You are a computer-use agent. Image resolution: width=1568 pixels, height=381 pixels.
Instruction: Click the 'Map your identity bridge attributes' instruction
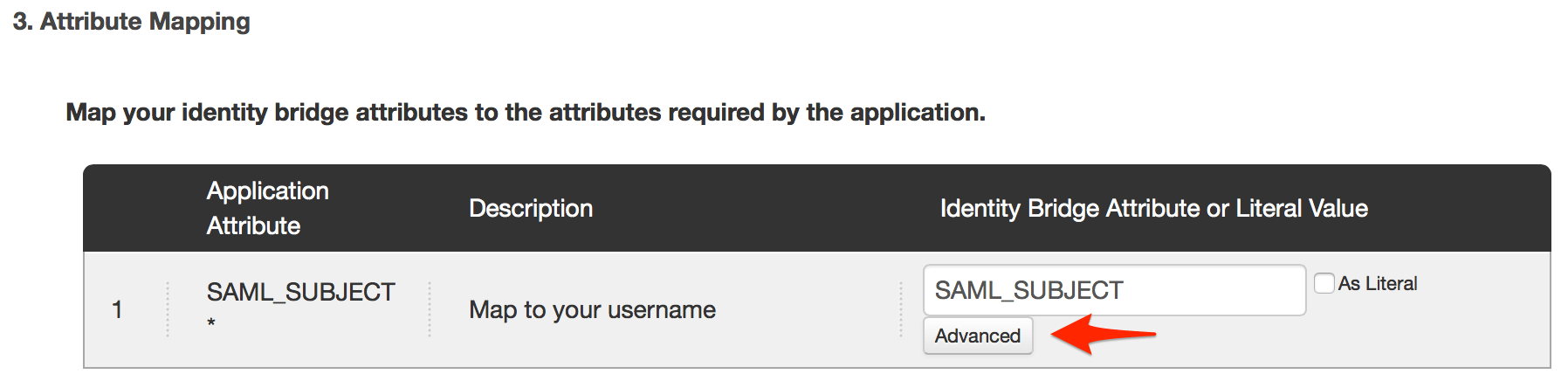[525, 113]
